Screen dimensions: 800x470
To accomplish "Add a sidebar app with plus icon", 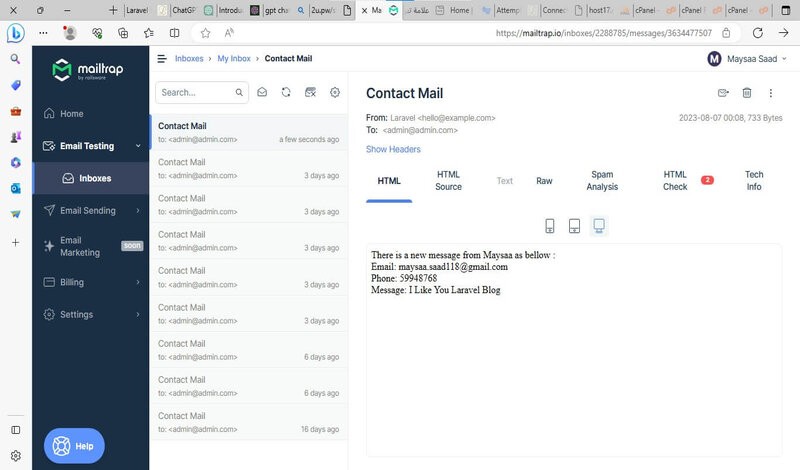I will point(15,242).
